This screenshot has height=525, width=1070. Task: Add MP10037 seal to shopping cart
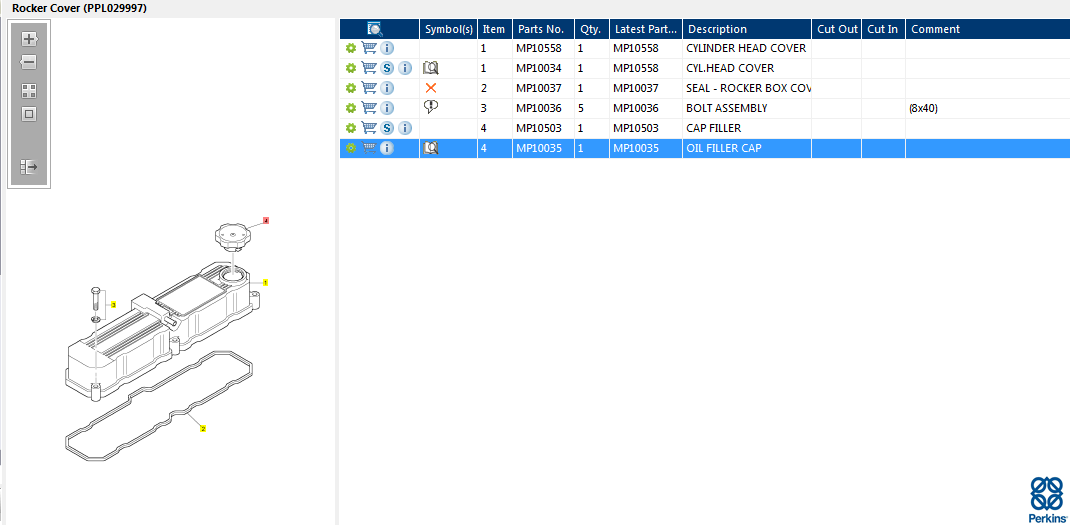pos(368,87)
